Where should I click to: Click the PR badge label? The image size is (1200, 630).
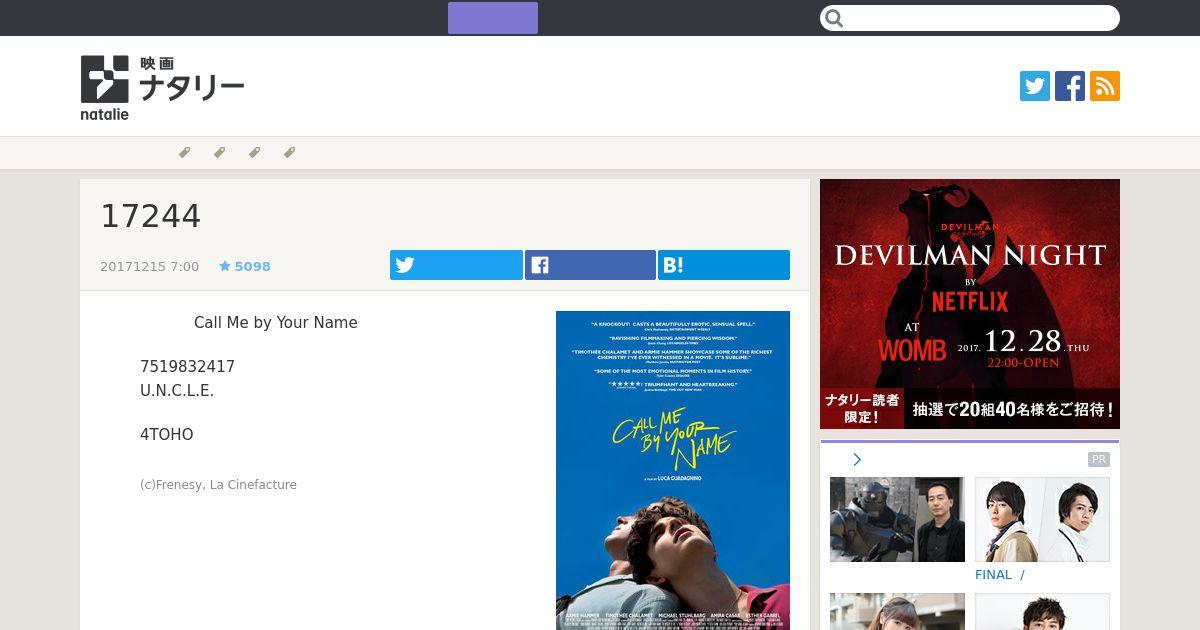(1099, 460)
